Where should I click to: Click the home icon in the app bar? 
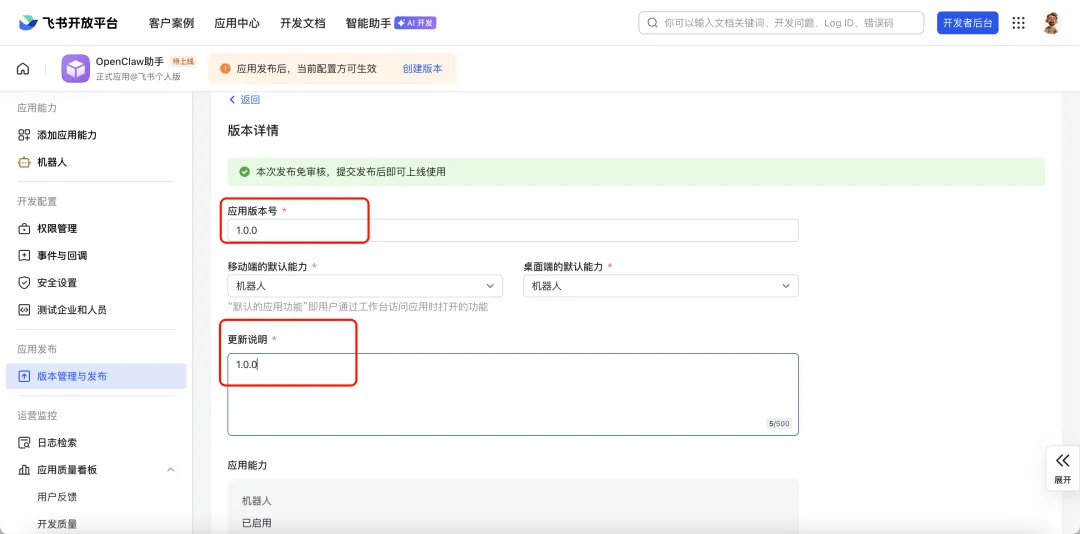(x=23, y=69)
